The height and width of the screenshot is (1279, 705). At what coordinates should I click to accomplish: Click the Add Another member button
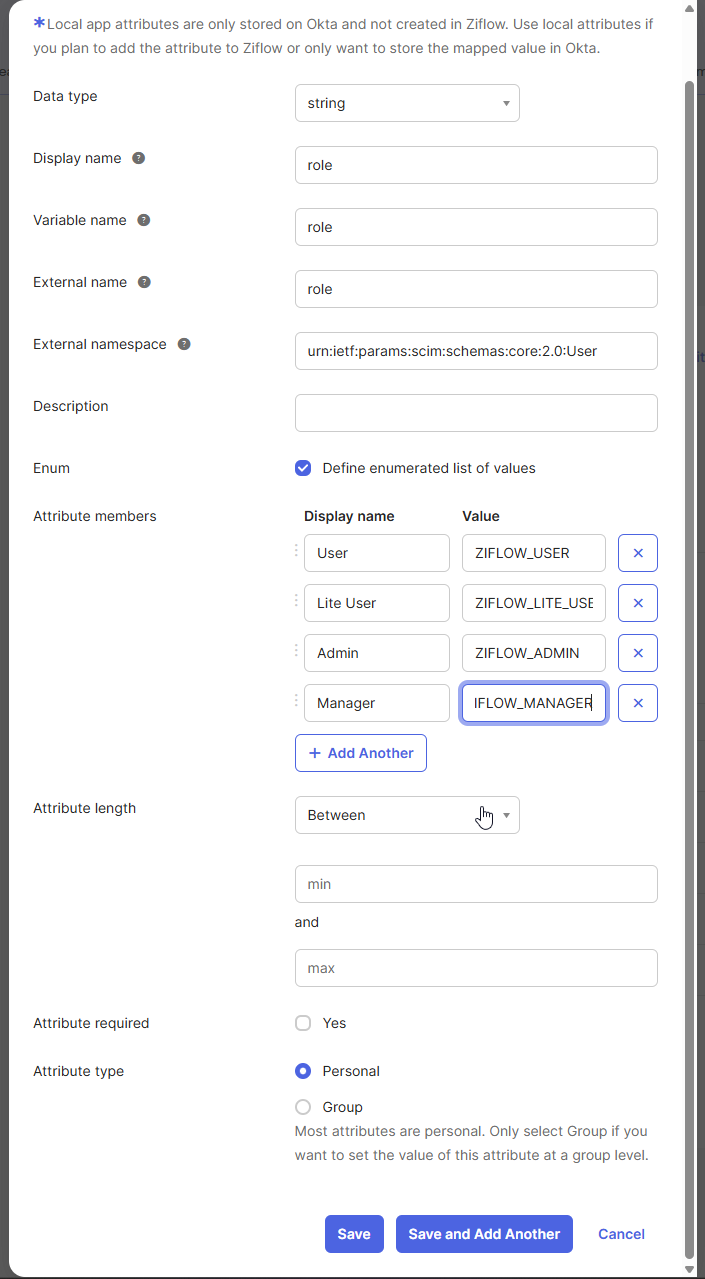tap(361, 753)
